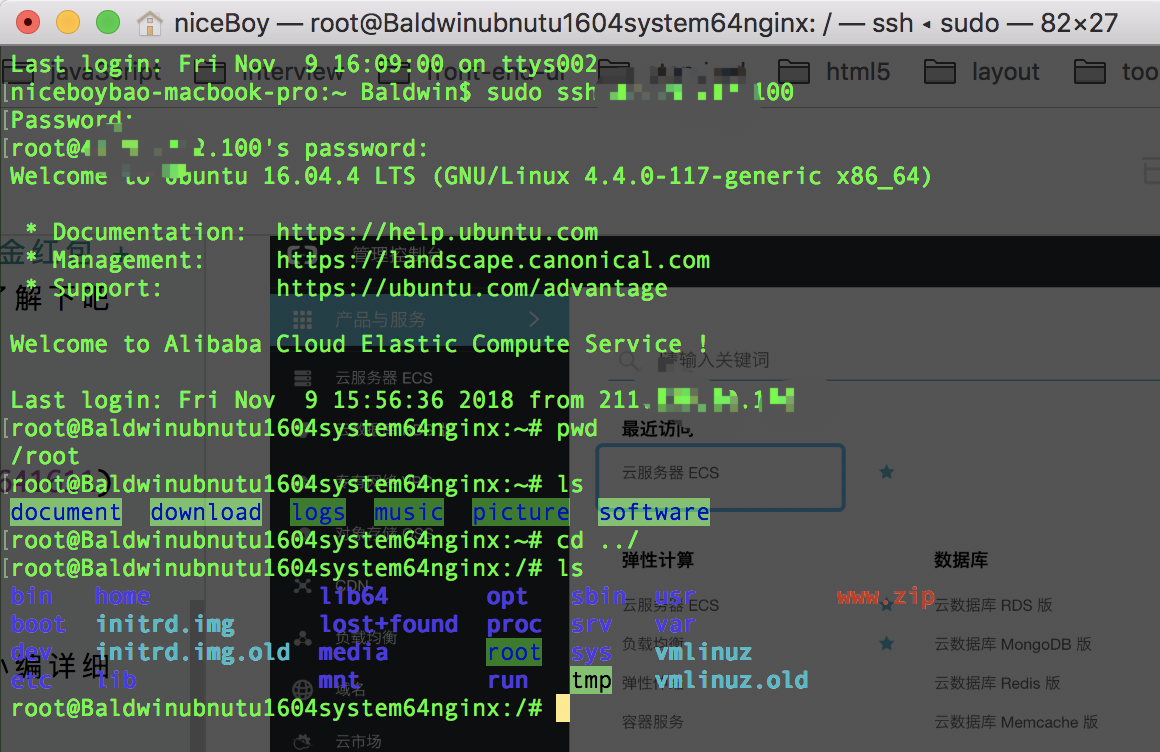Open 容器服务 link under 弹性计算

pyautogui.click(x=652, y=722)
